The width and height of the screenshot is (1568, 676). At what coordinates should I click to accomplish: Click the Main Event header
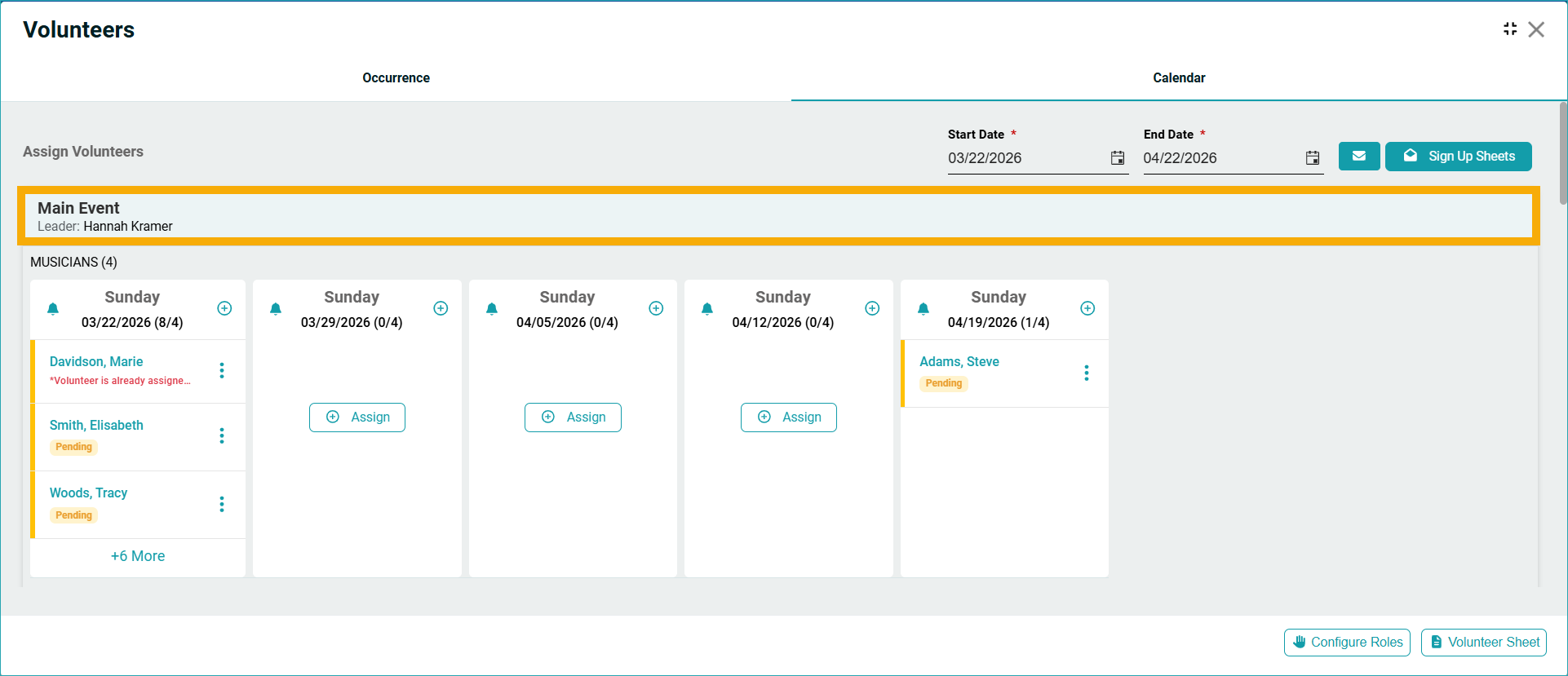779,216
